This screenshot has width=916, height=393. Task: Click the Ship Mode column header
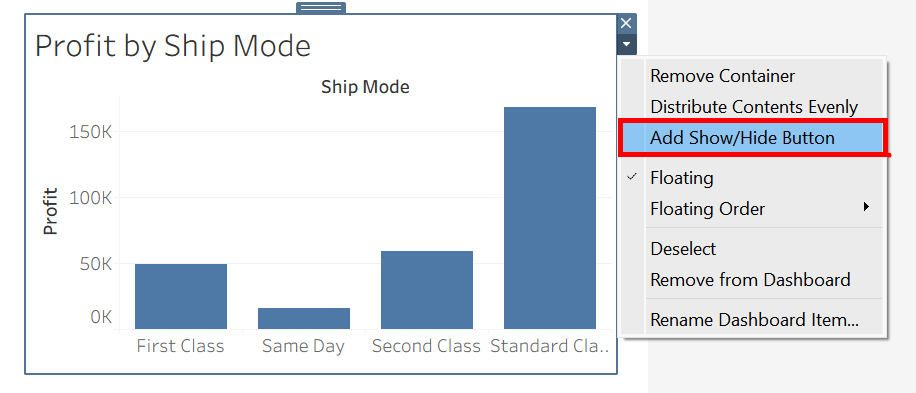point(365,88)
